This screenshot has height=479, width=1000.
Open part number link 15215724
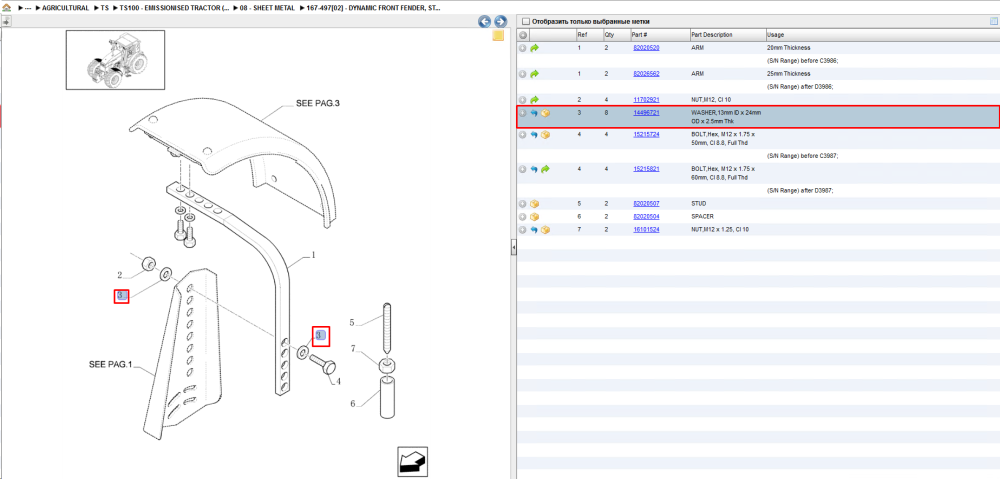tap(646, 135)
